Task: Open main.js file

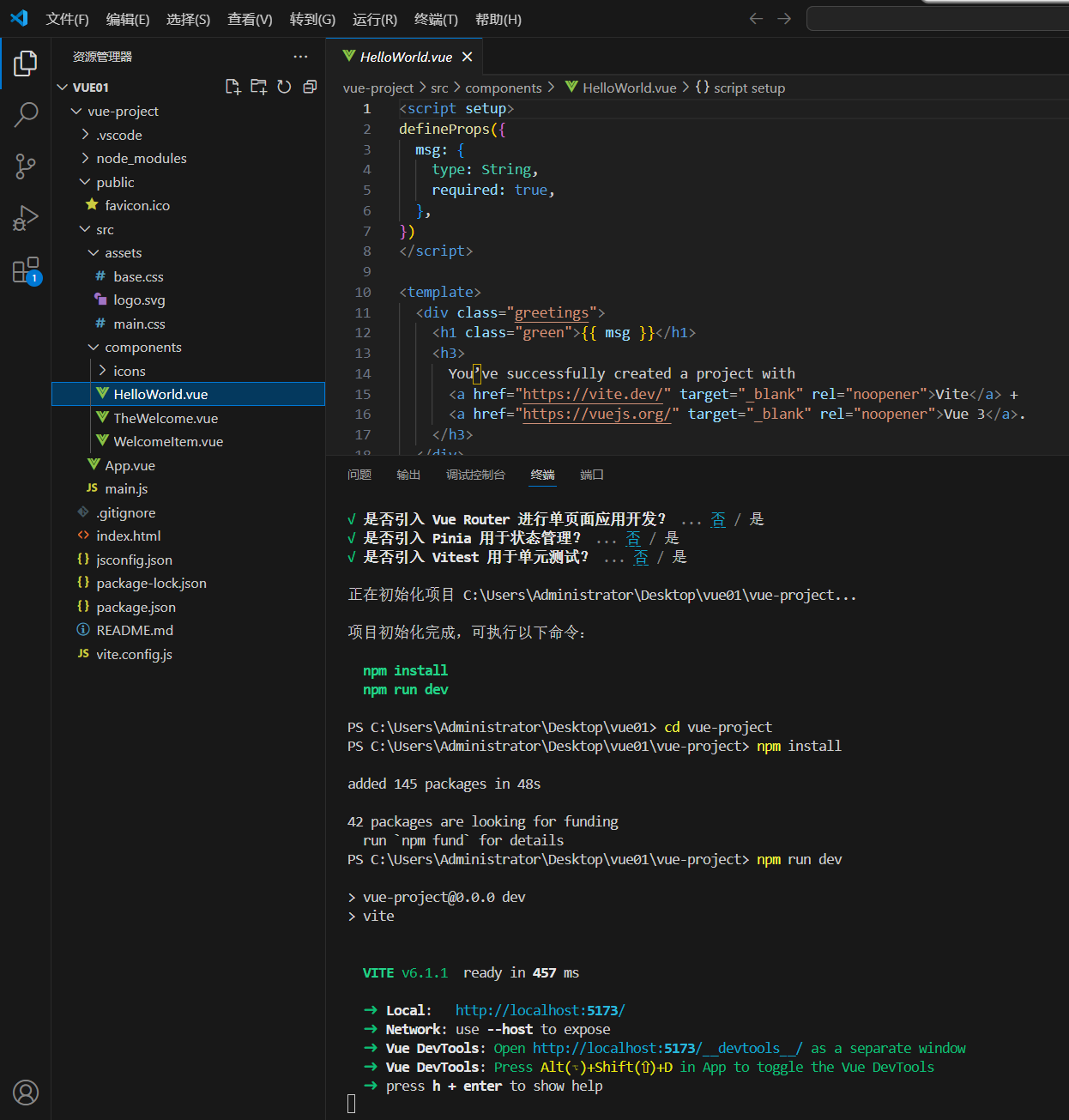Action: pos(188,489)
